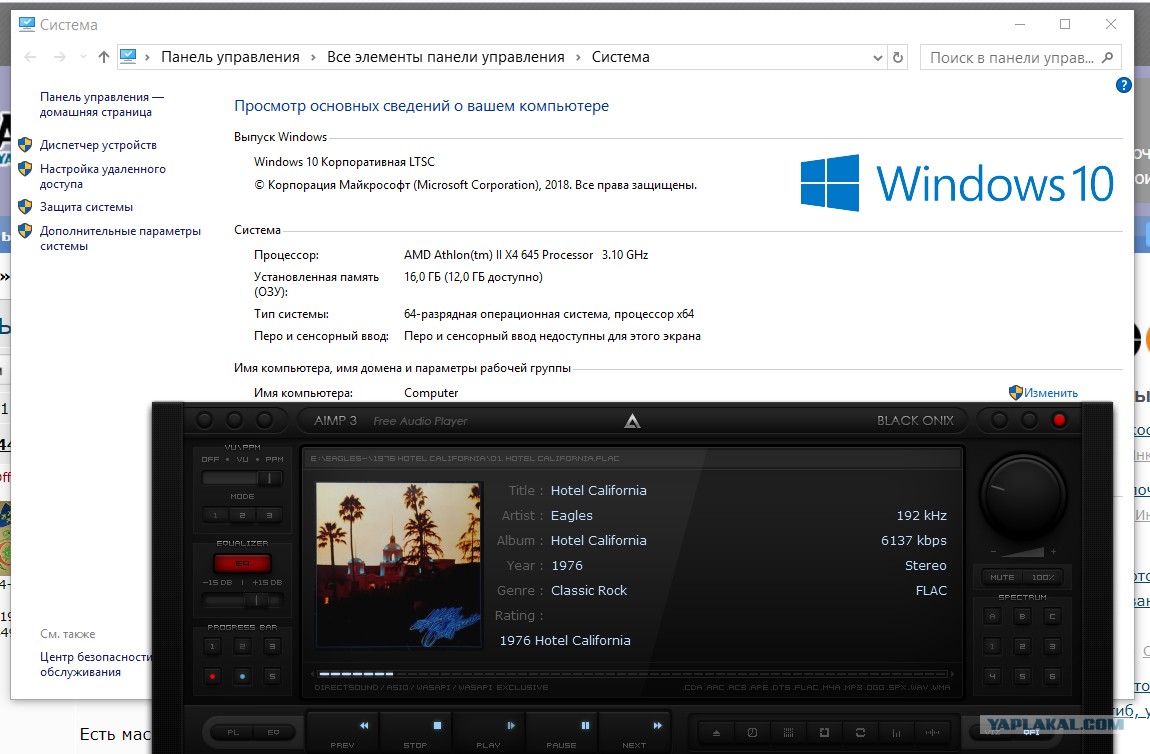Click the refresh button in address bar

(898, 57)
